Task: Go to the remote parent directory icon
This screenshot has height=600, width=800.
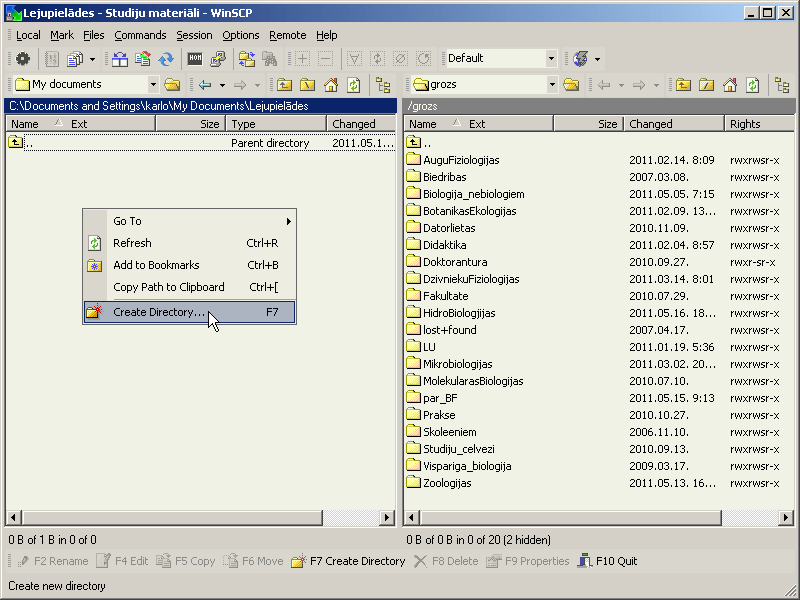Action: click(x=683, y=85)
